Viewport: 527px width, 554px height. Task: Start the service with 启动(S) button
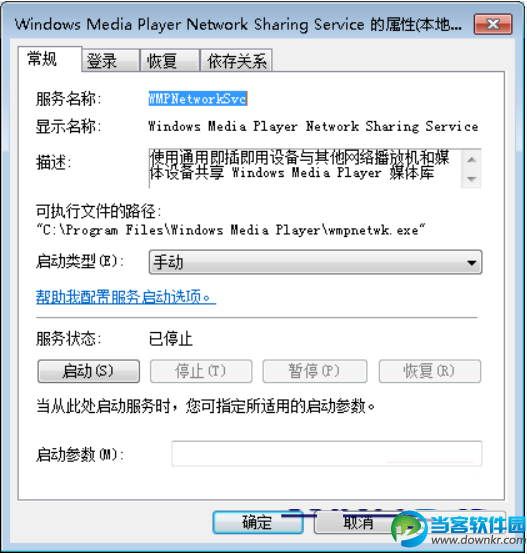point(88,371)
